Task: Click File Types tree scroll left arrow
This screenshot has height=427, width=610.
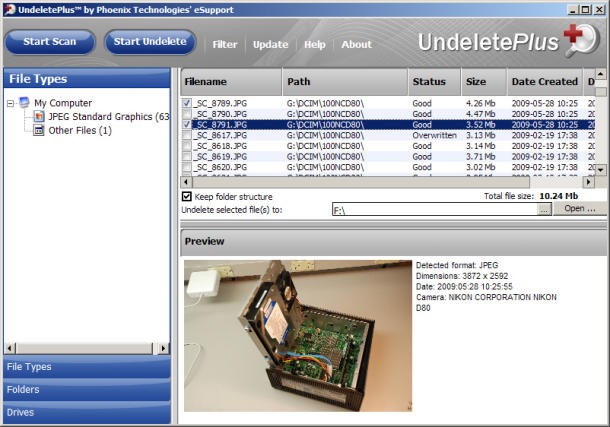Action: coord(10,348)
